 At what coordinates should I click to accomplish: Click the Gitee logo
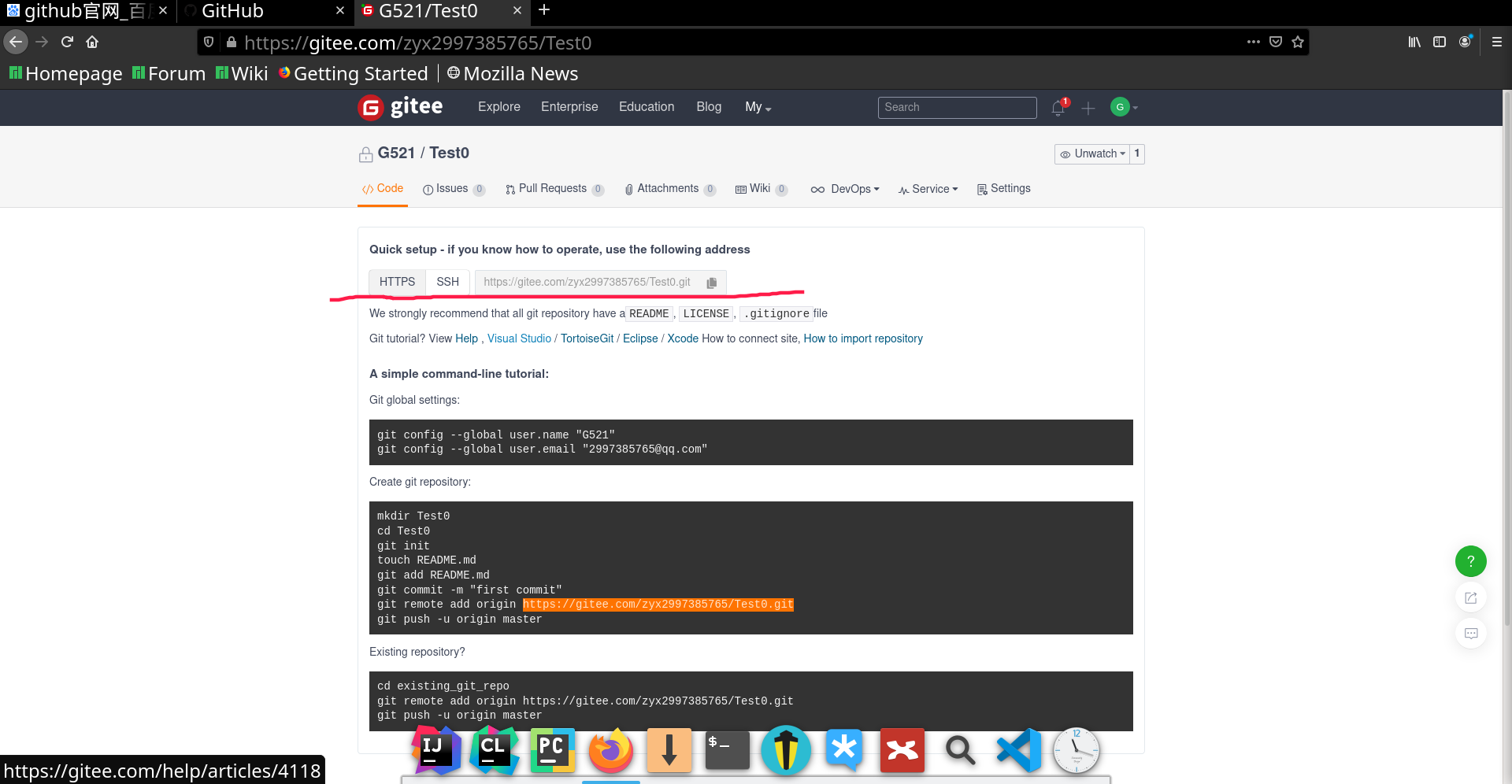pyautogui.click(x=400, y=107)
